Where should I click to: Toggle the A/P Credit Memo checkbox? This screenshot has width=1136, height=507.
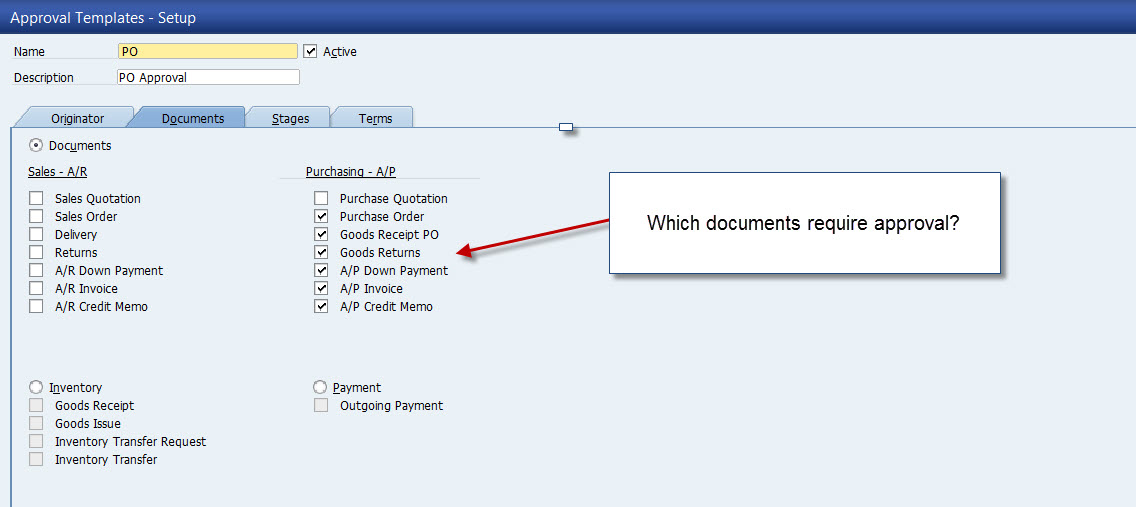[x=321, y=306]
